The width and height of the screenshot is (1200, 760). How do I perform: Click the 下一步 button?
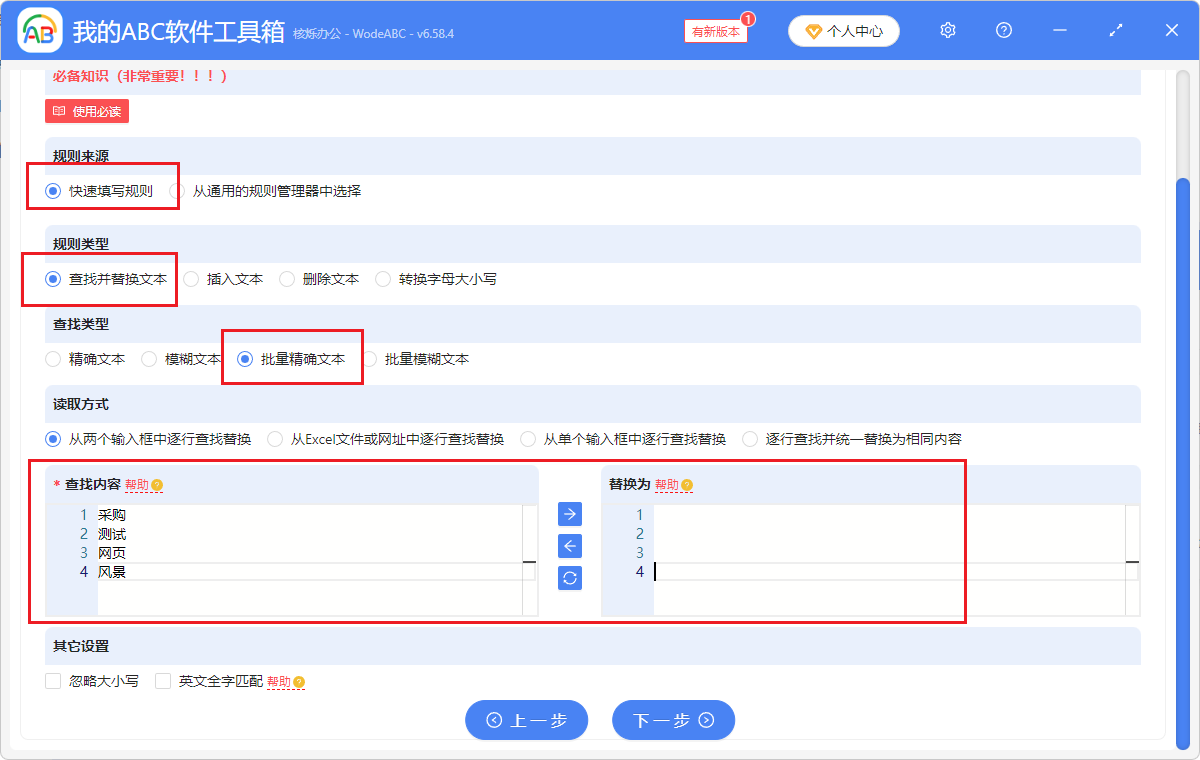(672, 720)
